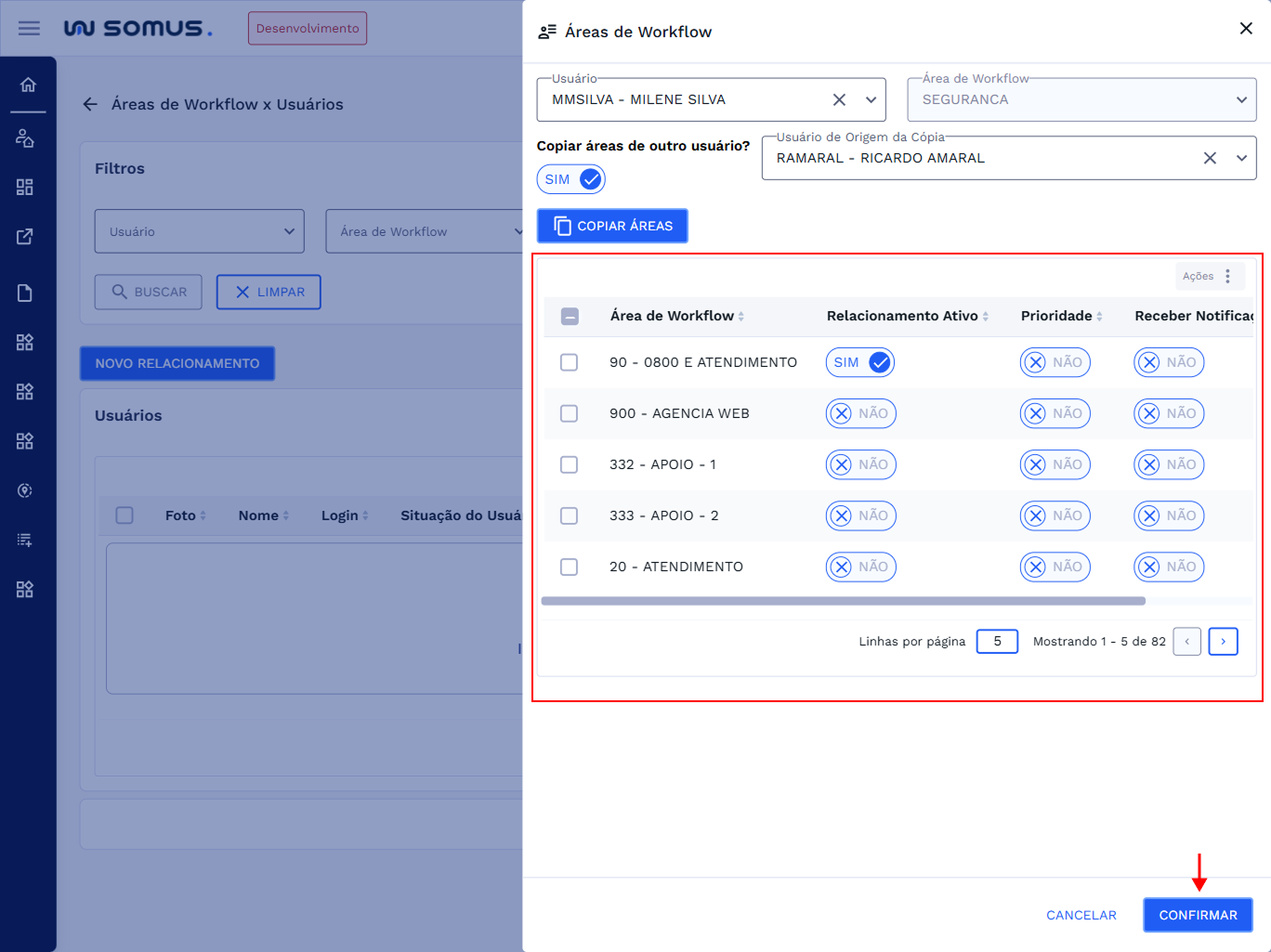The image size is (1271, 952).
Task: Toggle the Copiar áreas SIM switch
Action: point(570,179)
